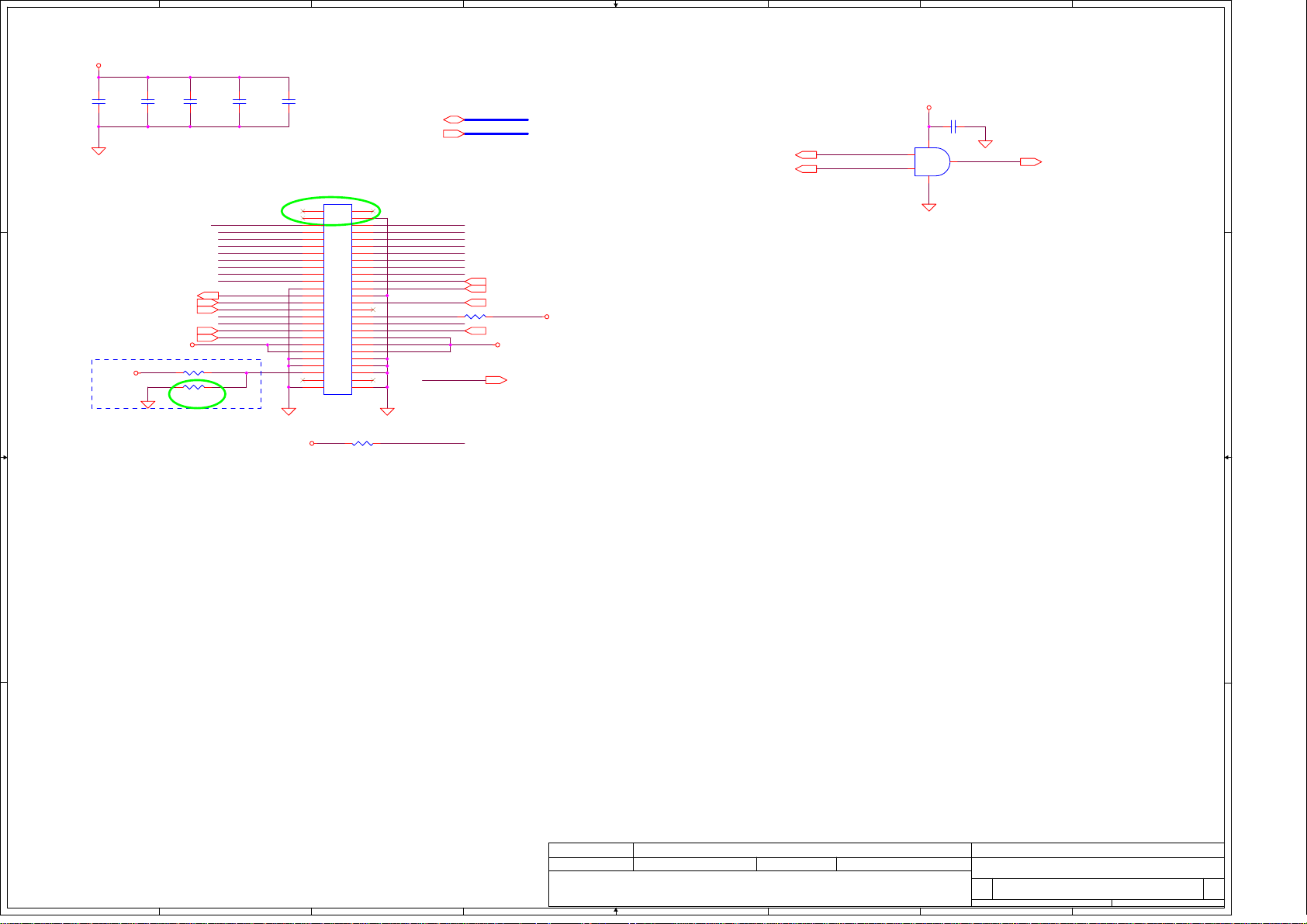Click the node at the series resistor's far end
Image resolution: width=1307 pixels, height=924 pixels.
[x=547, y=317]
